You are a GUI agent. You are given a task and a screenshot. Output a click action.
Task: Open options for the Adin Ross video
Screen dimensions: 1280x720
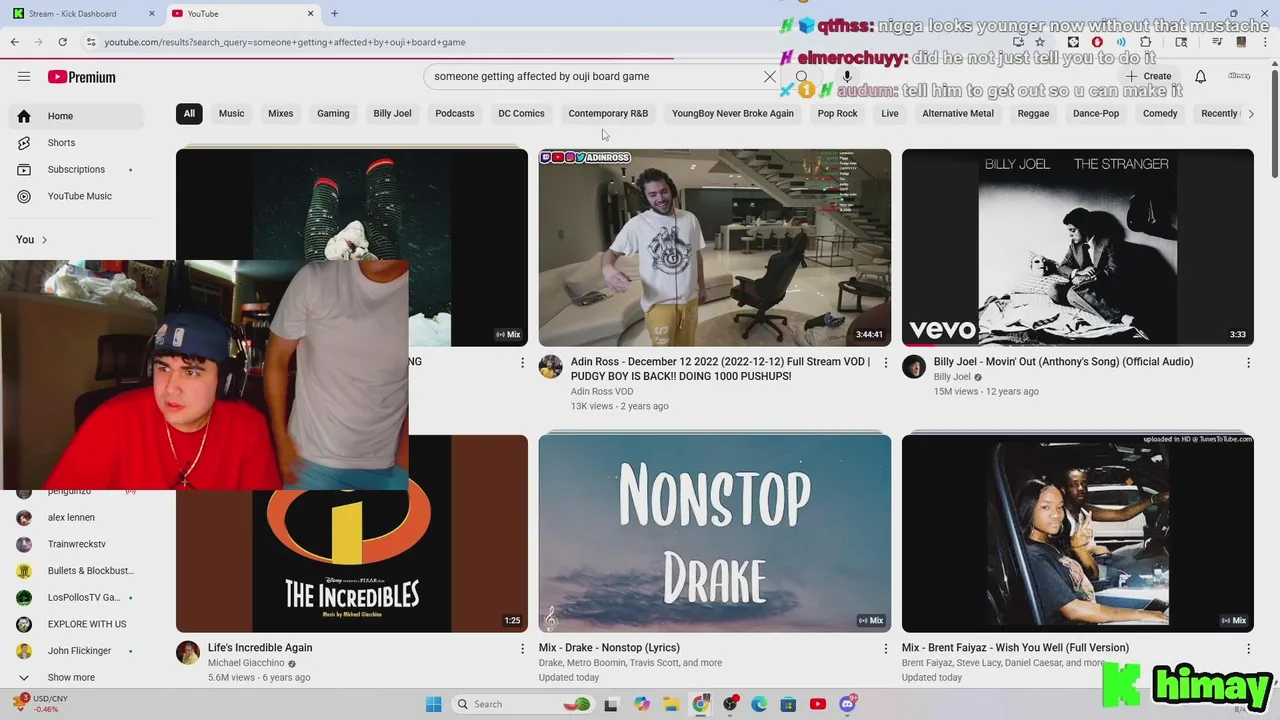tap(885, 363)
